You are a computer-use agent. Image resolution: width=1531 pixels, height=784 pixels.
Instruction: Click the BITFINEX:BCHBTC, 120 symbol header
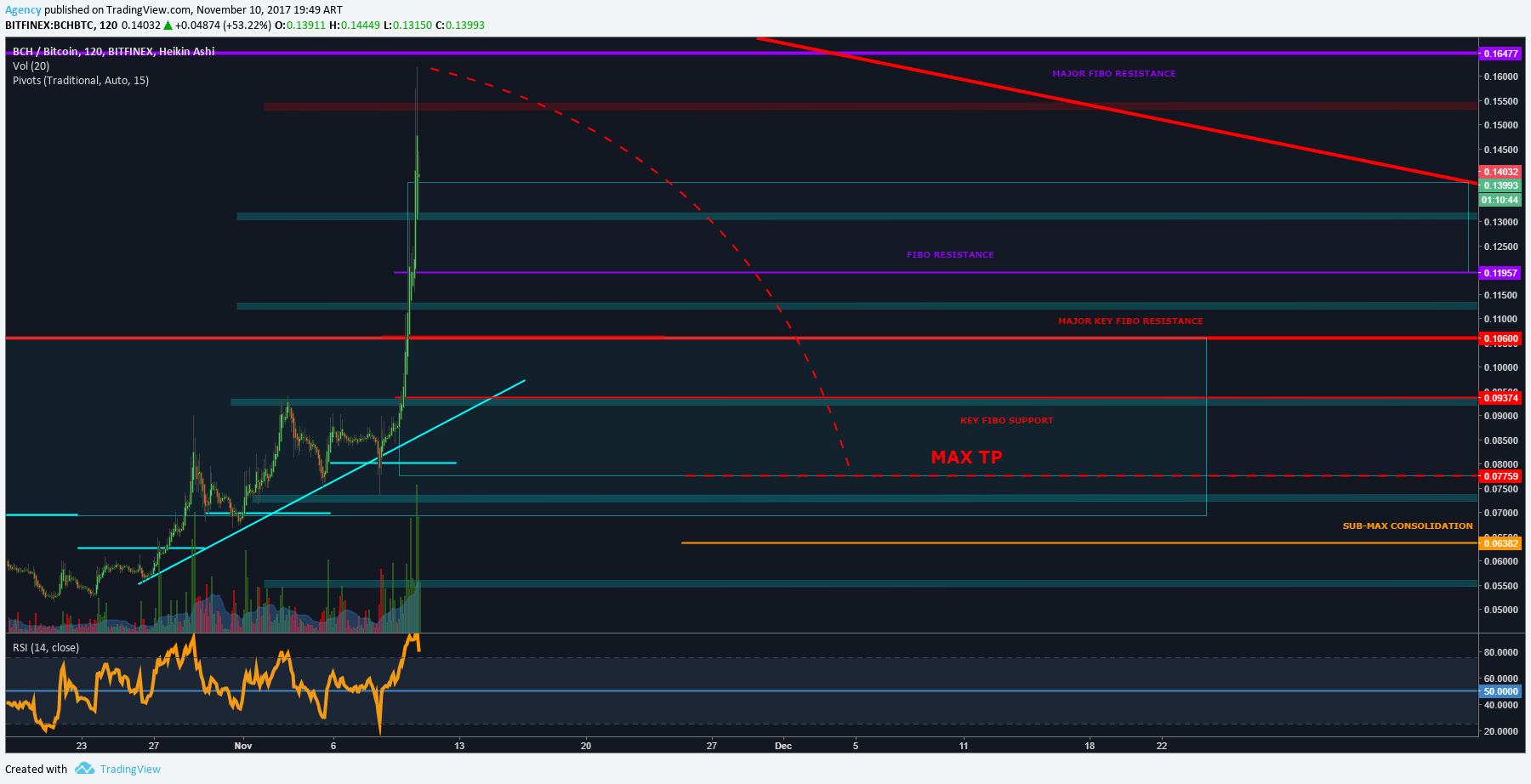(x=61, y=26)
